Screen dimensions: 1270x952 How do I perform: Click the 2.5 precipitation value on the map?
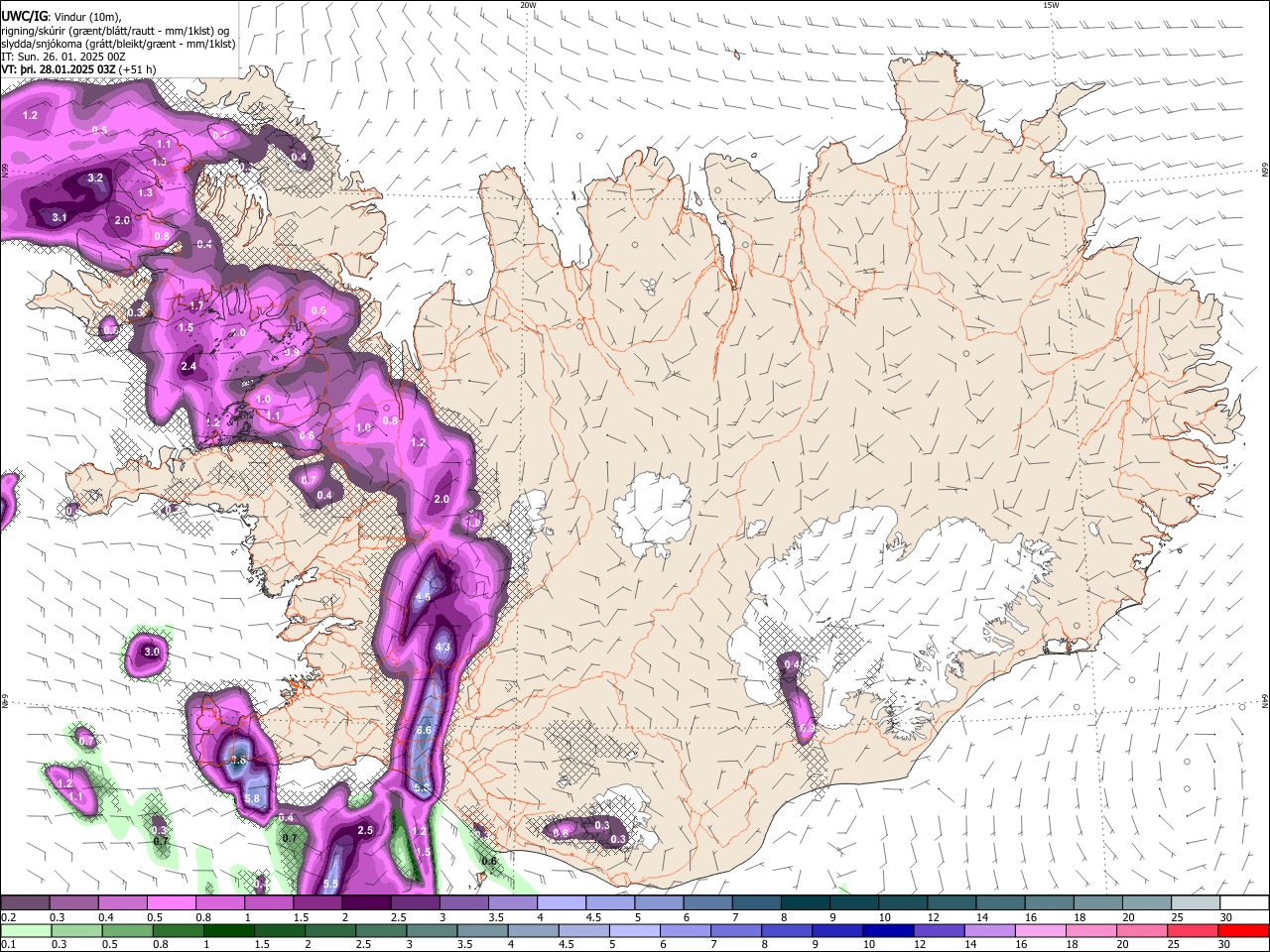(365, 830)
